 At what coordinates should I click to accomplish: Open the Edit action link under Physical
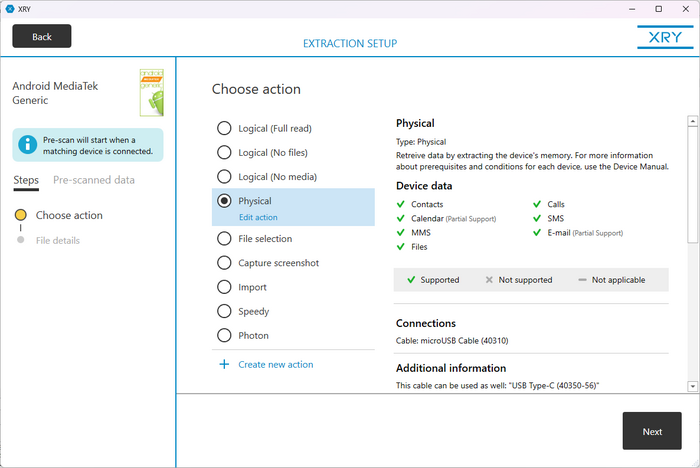(x=258, y=217)
